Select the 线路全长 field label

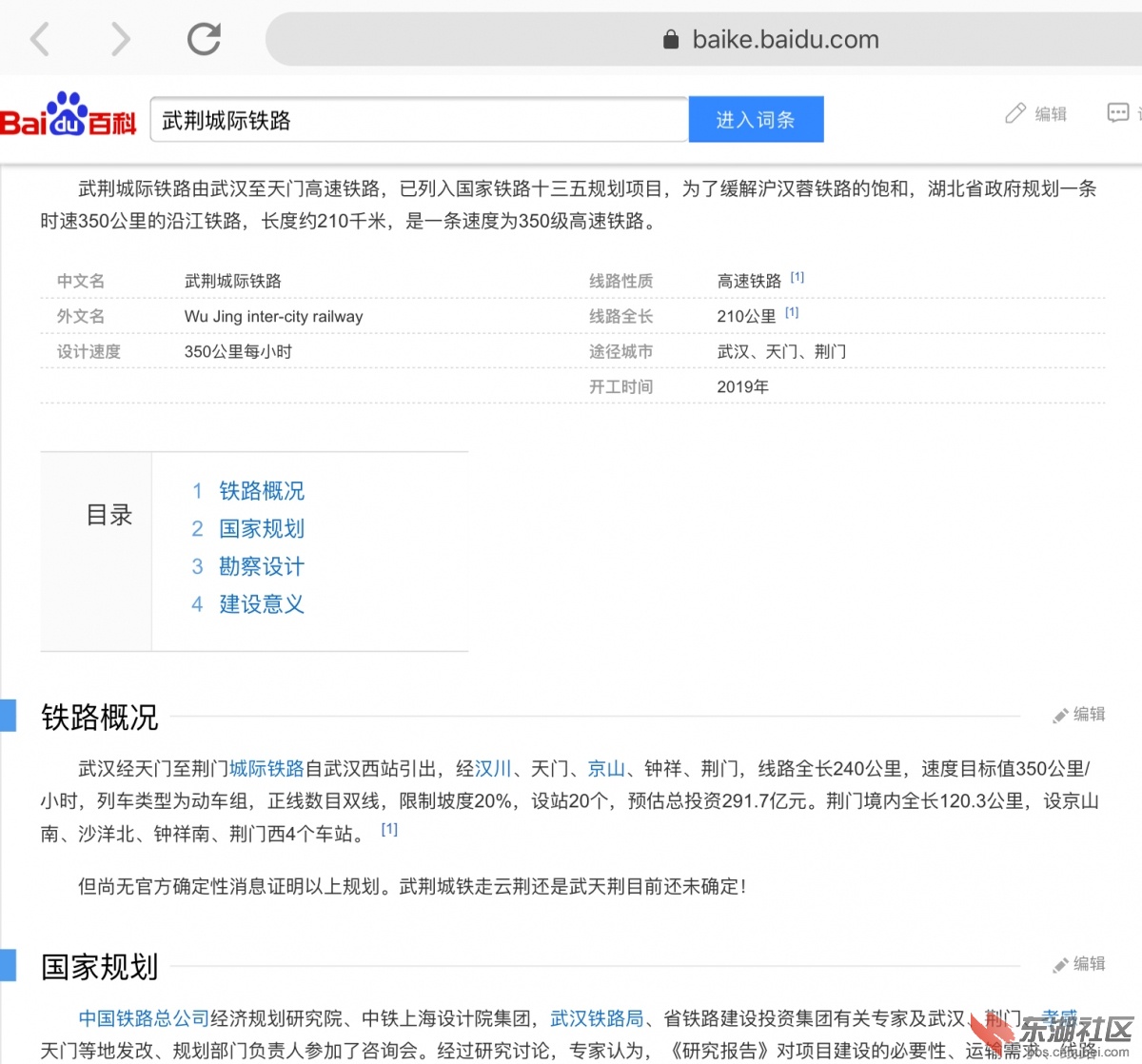click(620, 317)
